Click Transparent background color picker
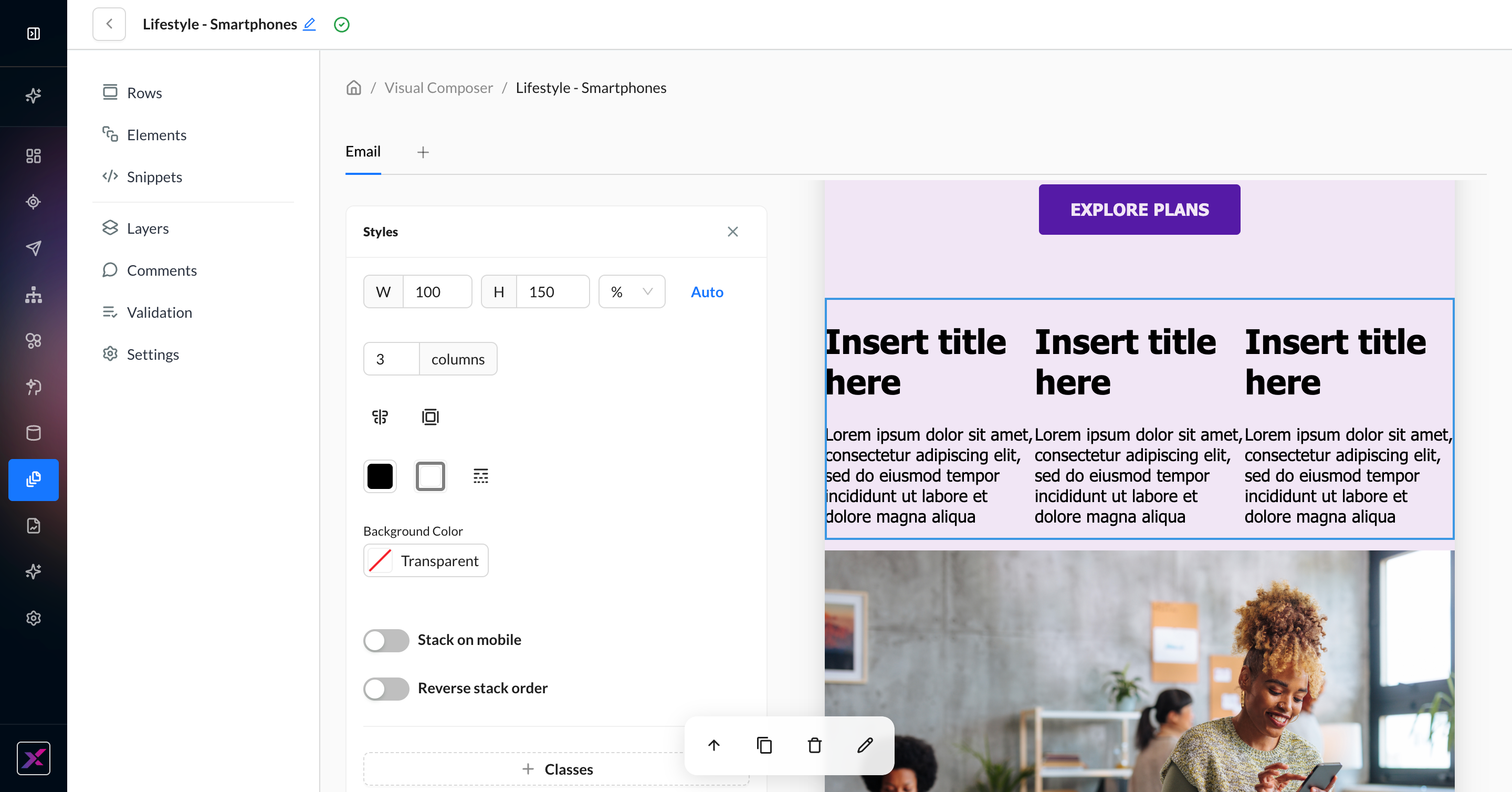This screenshot has height=792, width=1512. pyautogui.click(x=426, y=561)
